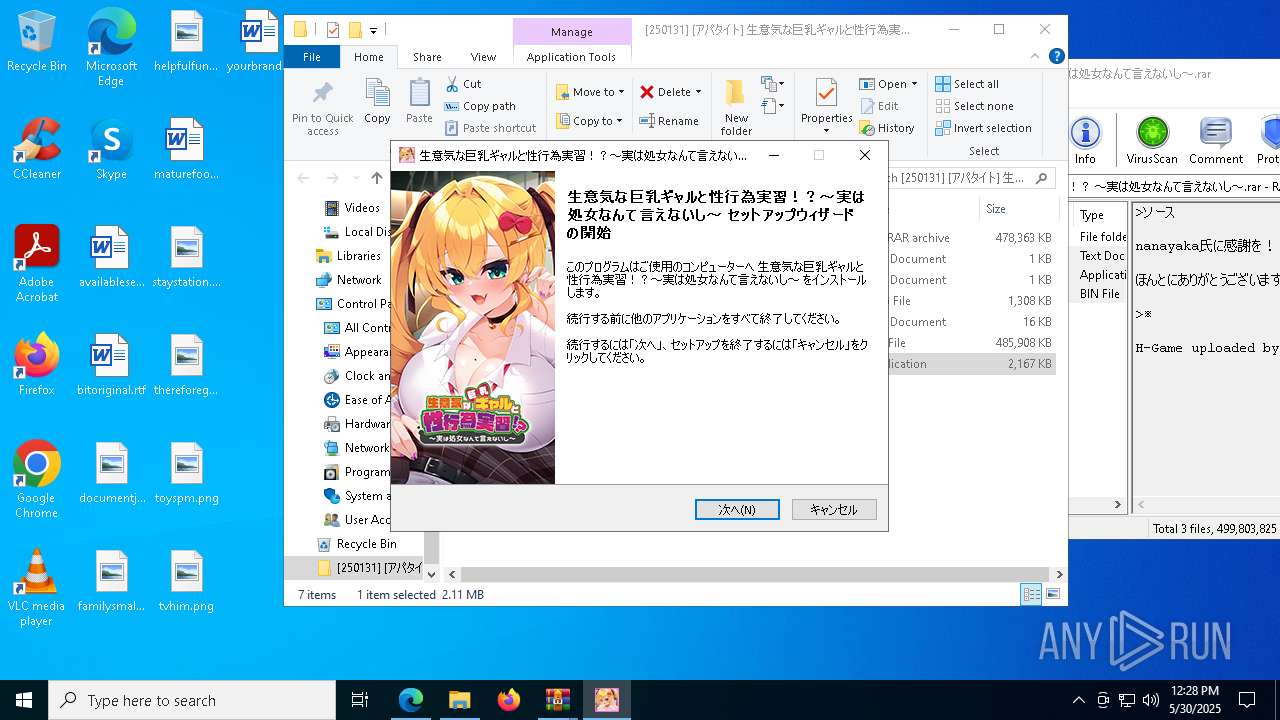
Task: Select Libraries in navigation pane
Action: (349, 256)
